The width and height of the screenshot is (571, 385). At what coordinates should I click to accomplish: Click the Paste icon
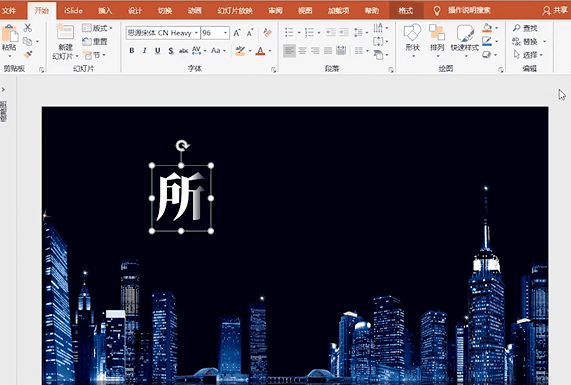[x=9, y=34]
